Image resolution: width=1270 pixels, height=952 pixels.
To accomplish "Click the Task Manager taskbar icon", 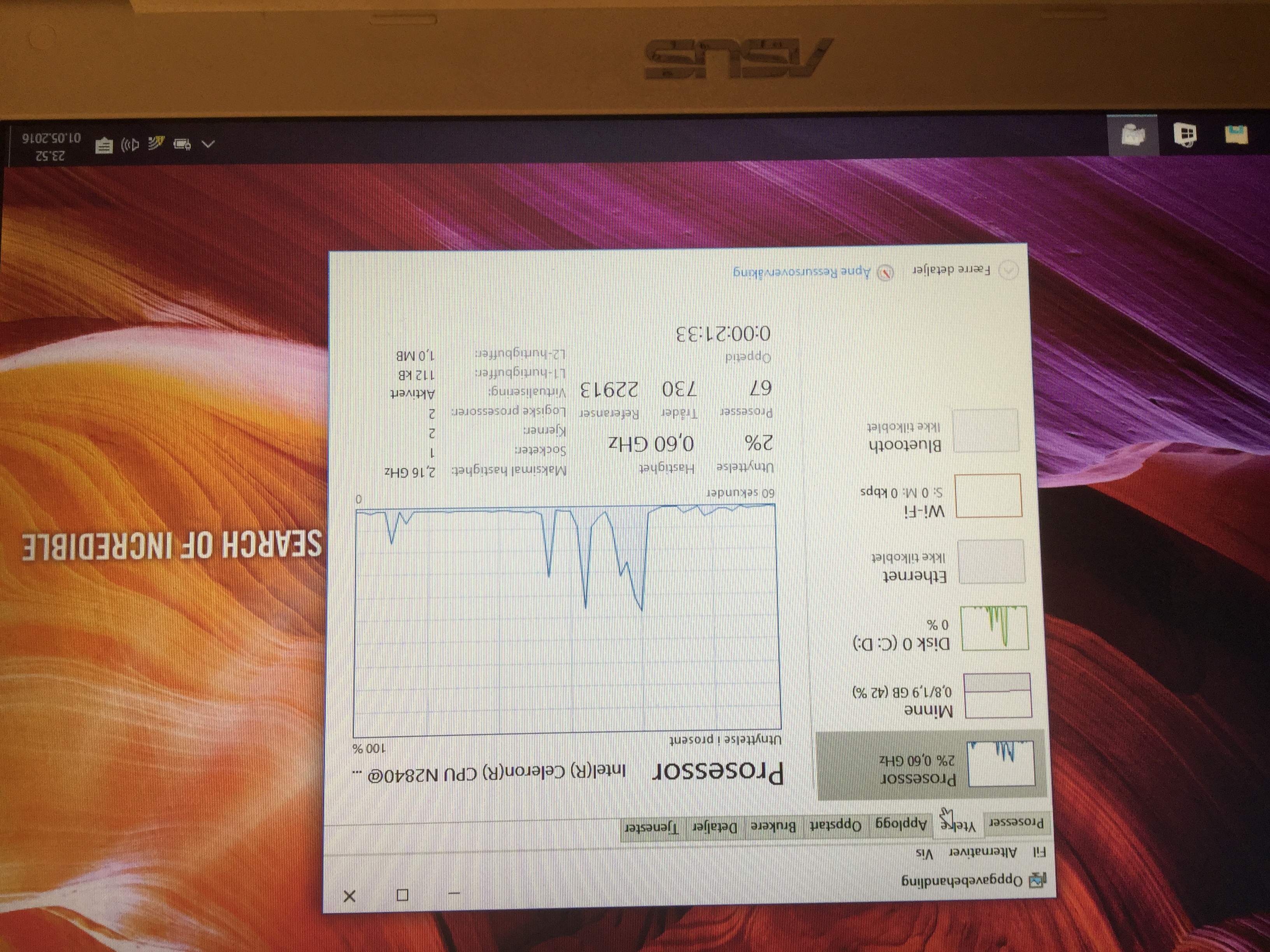I will click(x=1132, y=136).
